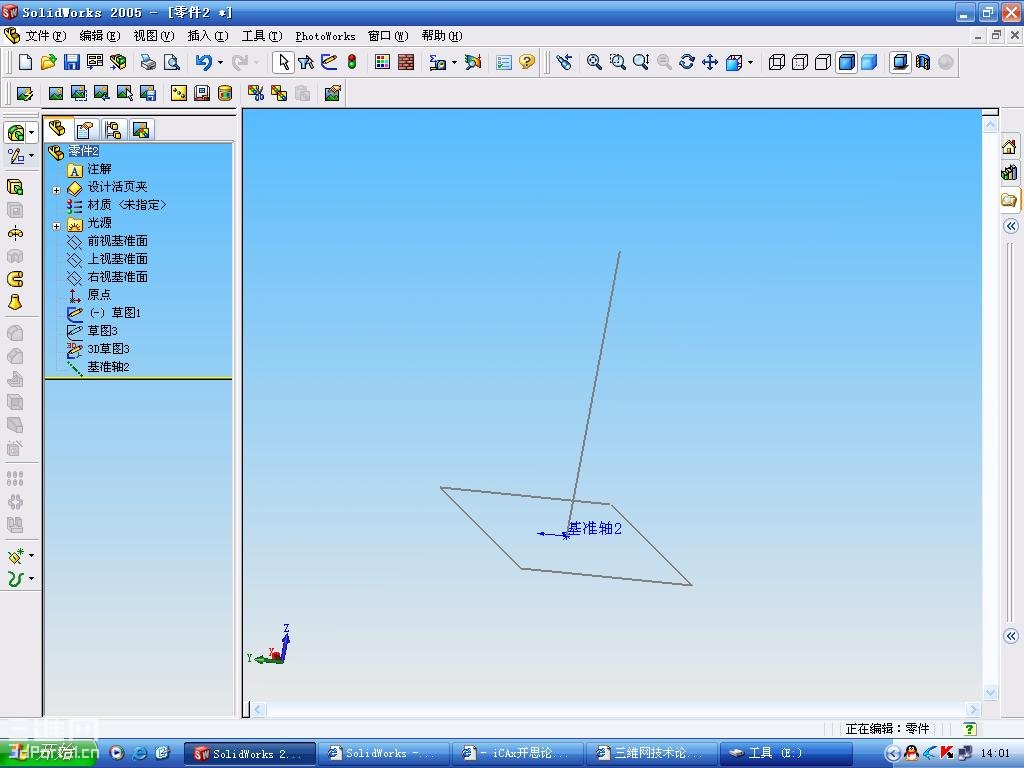The width and height of the screenshot is (1024, 768).
Task: Select 3D草图3 item
Action: click(108, 349)
